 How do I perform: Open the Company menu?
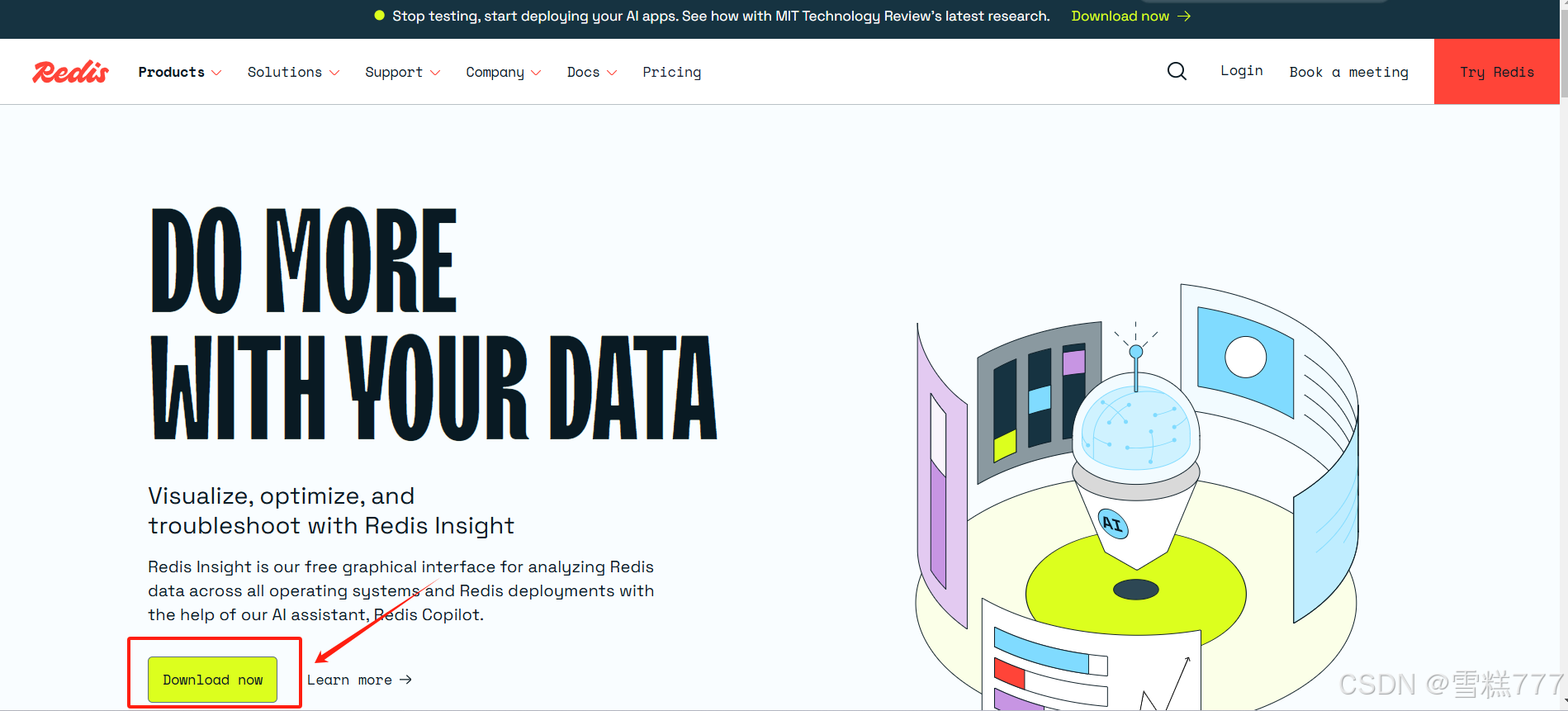pyautogui.click(x=495, y=72)
